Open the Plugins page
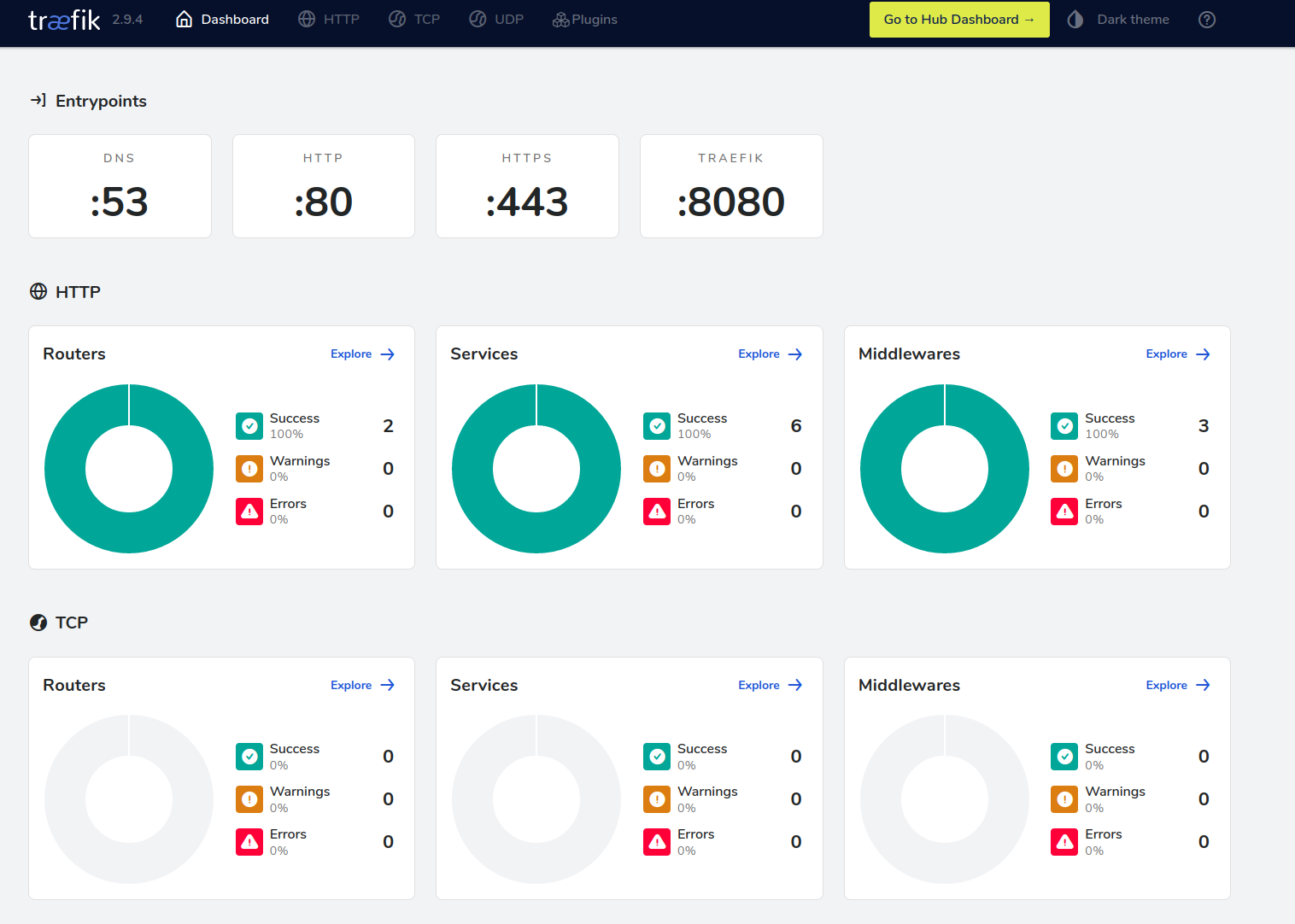This screenshot has width=1295, height=924. [x=585, y=20]
